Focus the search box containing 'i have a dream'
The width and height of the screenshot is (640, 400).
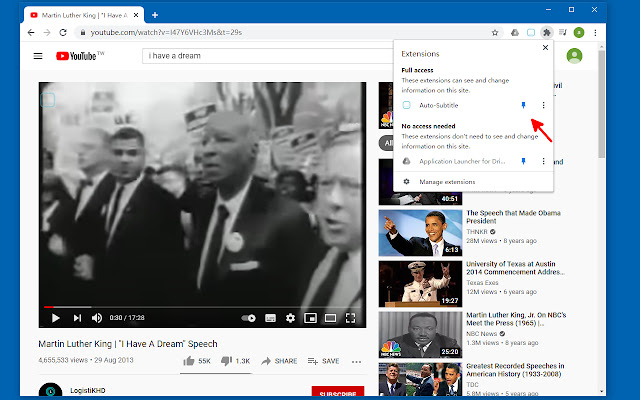click(267, 56)
